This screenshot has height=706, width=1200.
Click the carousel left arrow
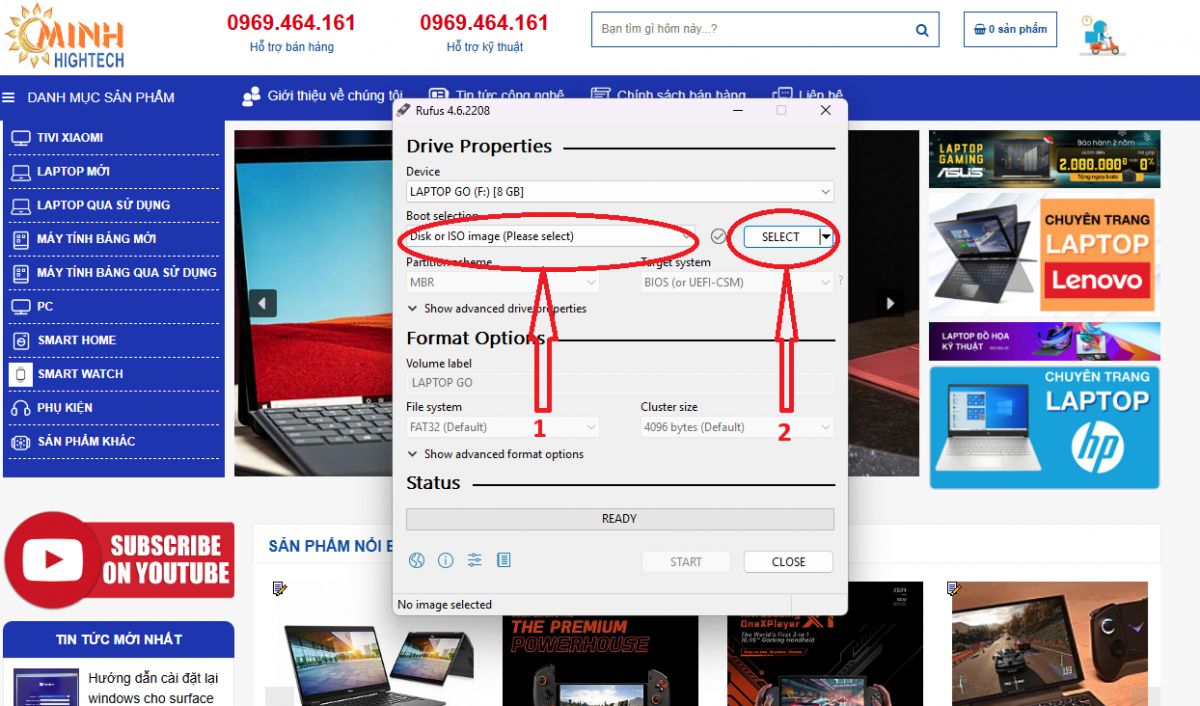tap(263, 303)
